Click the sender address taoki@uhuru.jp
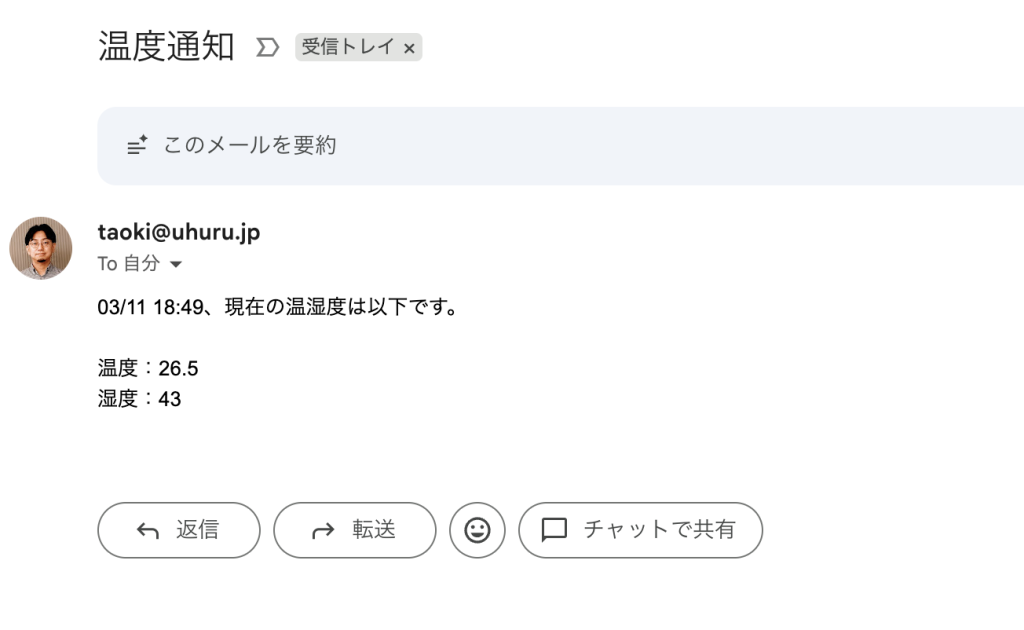The width and height of the screenshot is (1024, 630). [179, 232]
